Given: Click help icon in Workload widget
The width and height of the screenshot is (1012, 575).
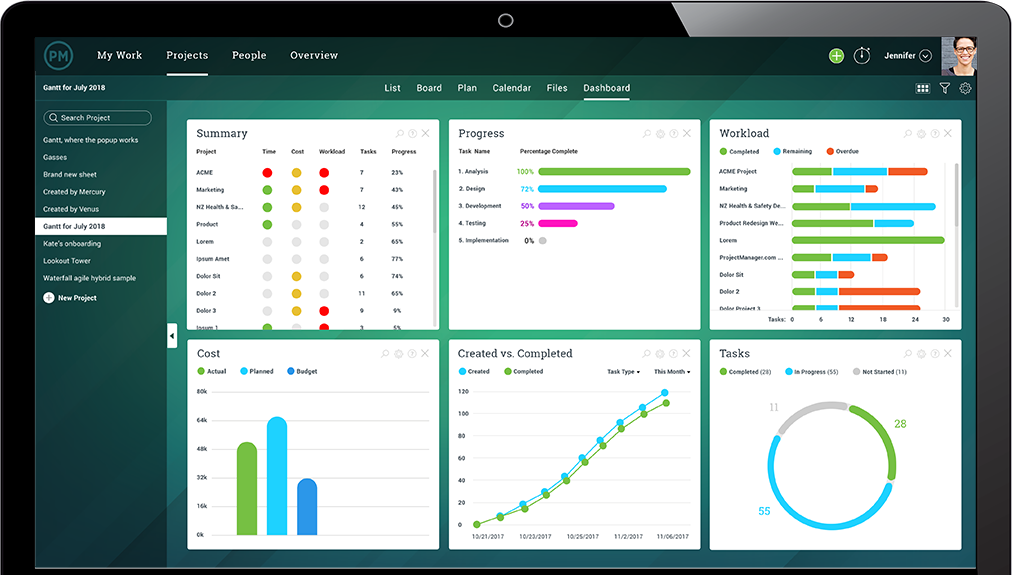Looking at the screenshot, I should 935,134.
